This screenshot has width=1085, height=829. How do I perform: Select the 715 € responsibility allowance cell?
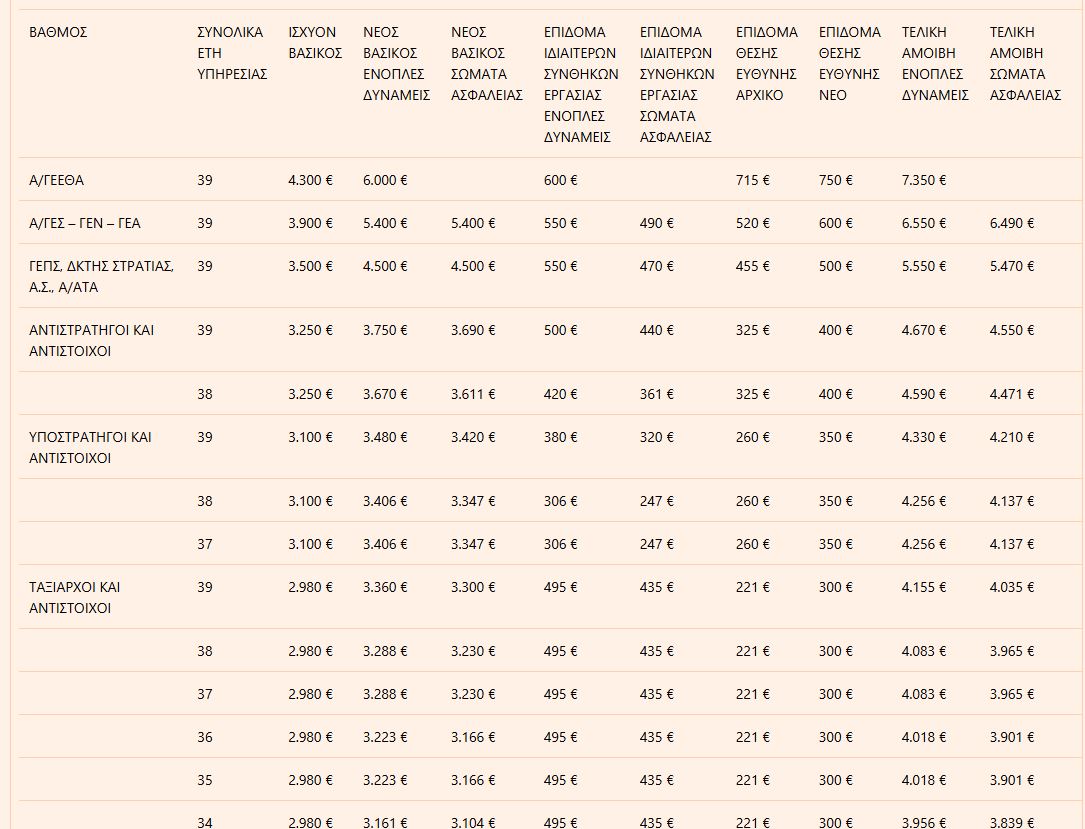click(752, 180)
